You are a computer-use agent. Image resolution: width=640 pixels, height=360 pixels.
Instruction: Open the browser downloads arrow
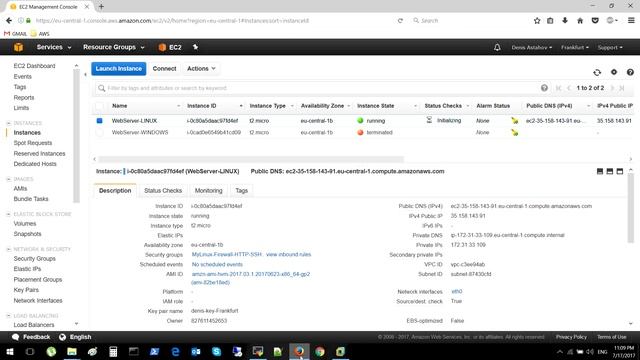tap(565, 20)
